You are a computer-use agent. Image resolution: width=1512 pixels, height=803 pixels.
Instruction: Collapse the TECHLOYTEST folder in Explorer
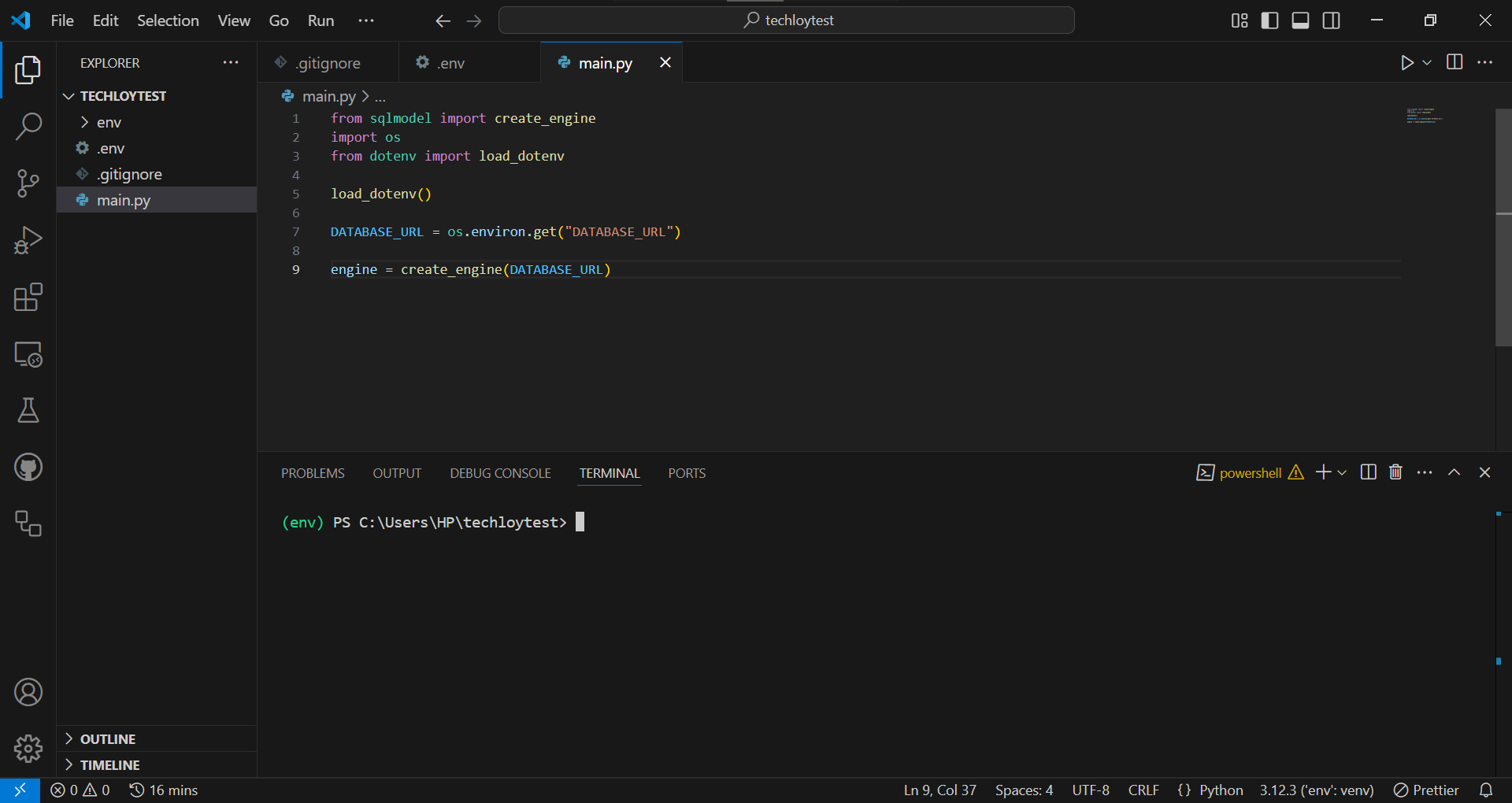point(69,95)
